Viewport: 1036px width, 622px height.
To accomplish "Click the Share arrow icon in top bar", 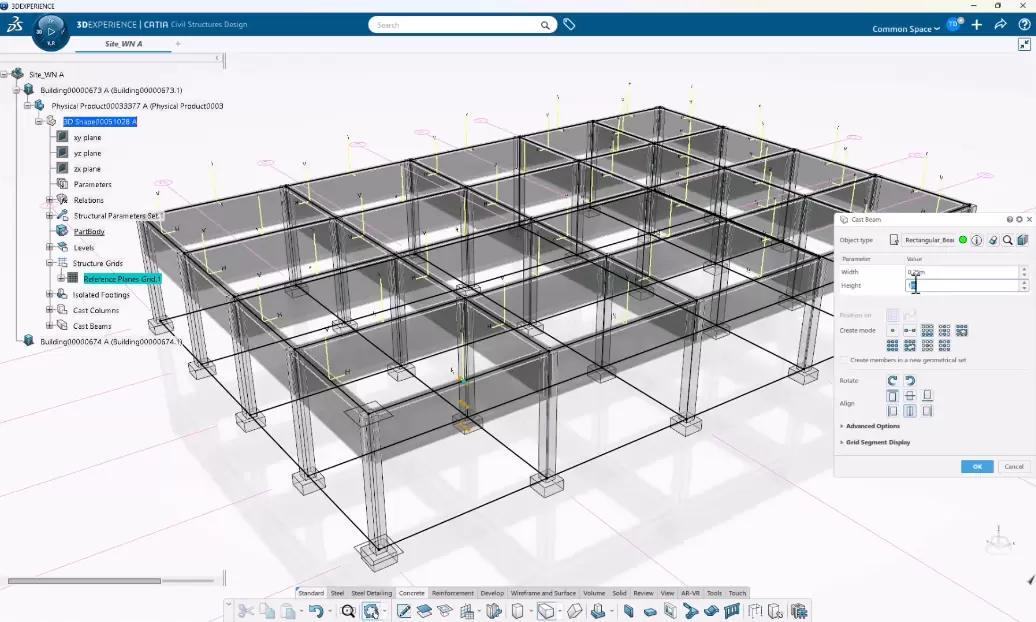I will [x=999, y=25].
